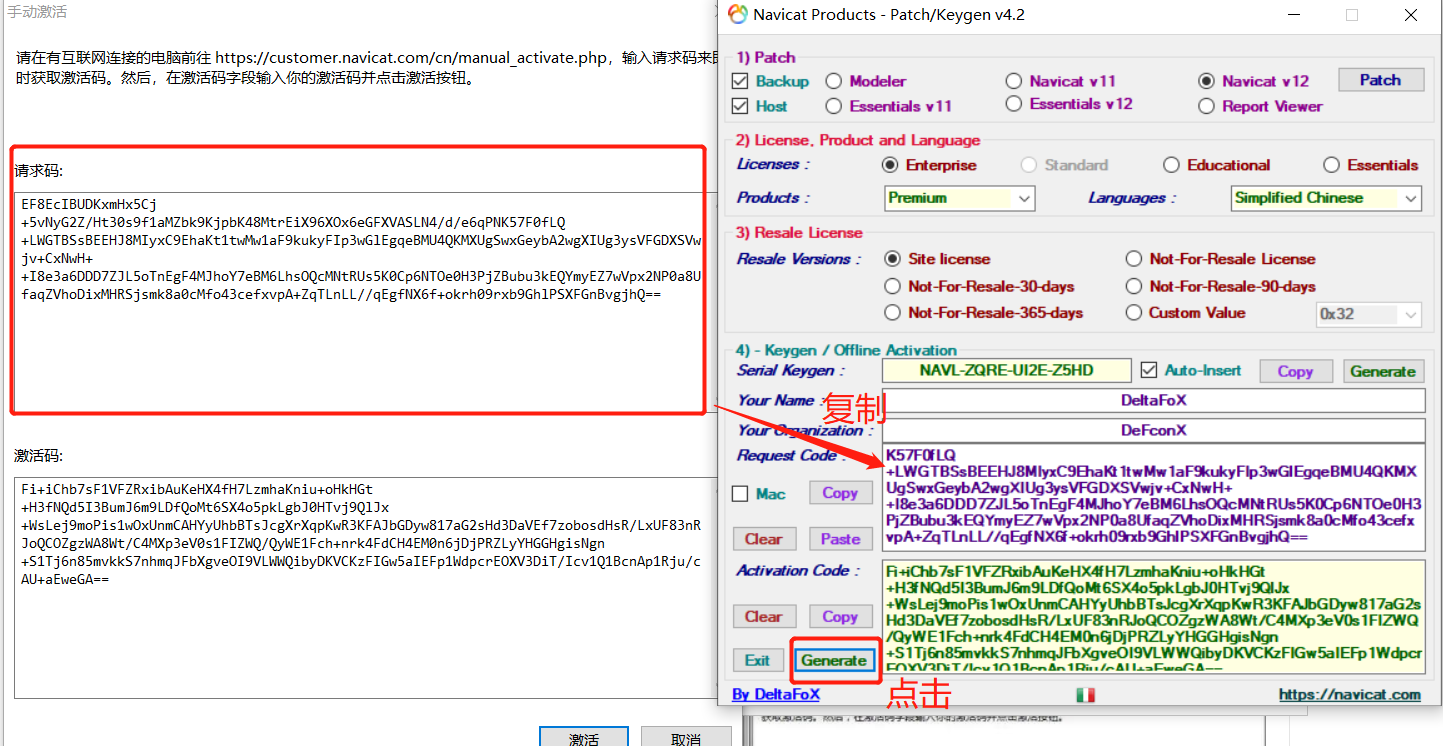This screenshot has height=746, width=1443.
Task: Select the Enterprise license radio button
Action: (x=890, y=165)
